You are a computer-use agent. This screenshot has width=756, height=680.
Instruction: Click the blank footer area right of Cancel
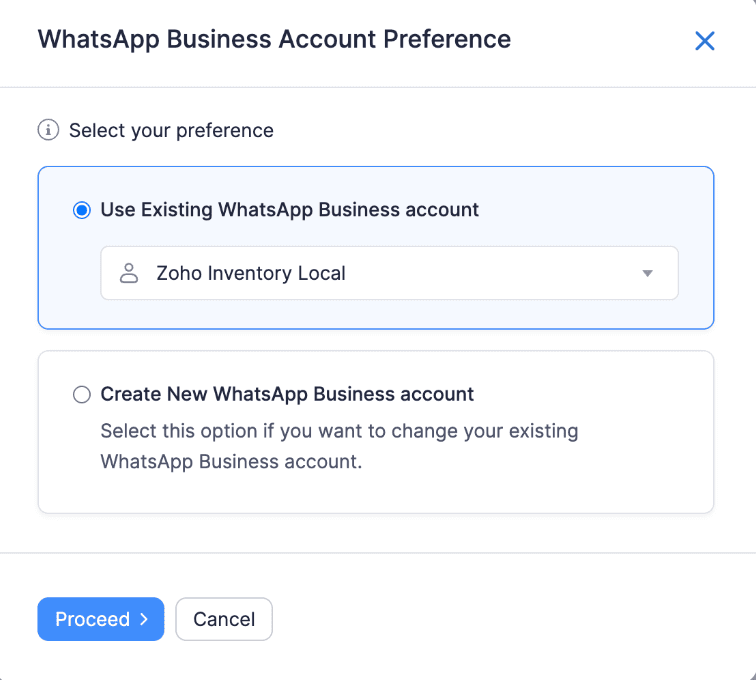pyautogui.click(x=500, y=619)
